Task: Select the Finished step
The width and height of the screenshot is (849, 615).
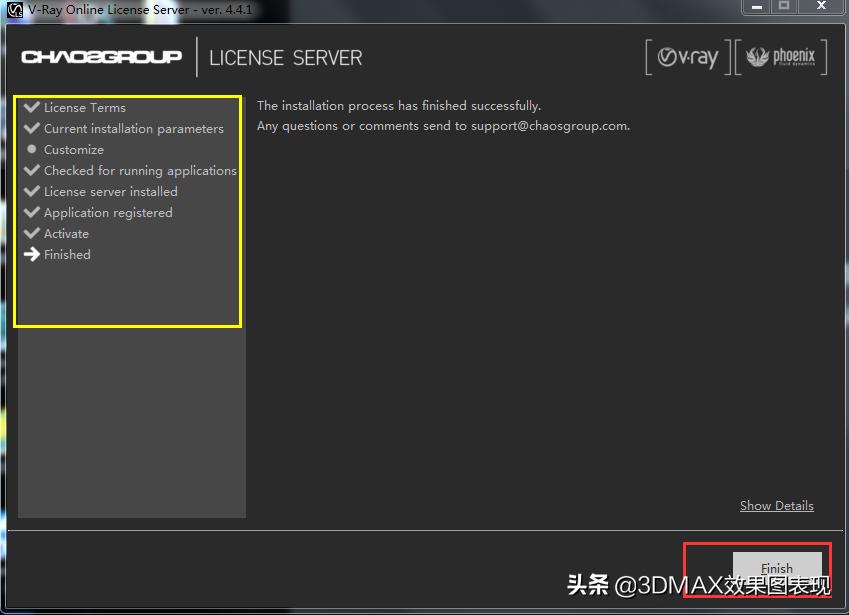Action: [x=67, y=254]
